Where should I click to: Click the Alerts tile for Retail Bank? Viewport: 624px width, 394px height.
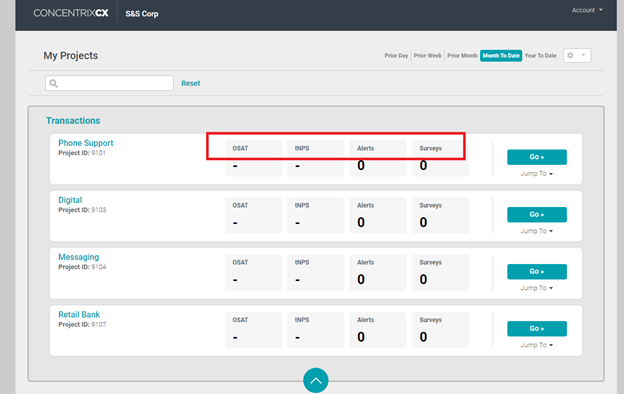coord(378,330)
